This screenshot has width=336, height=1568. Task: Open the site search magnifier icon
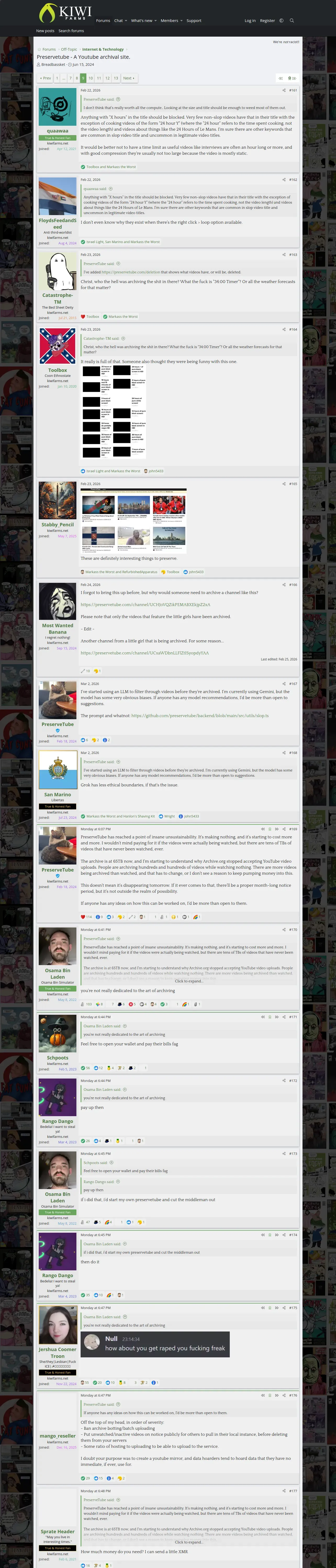(x=292, y=21)
